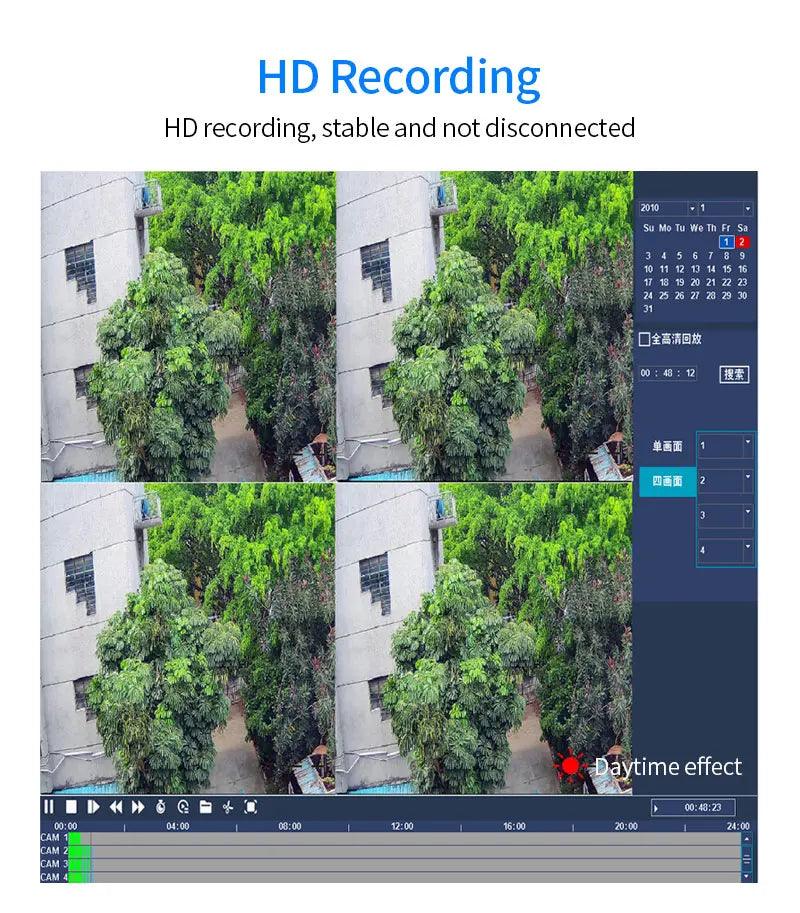This screenshot has height=913, width=800.
Task: Stop playback with the stop icon
Action: pos(71,809)
